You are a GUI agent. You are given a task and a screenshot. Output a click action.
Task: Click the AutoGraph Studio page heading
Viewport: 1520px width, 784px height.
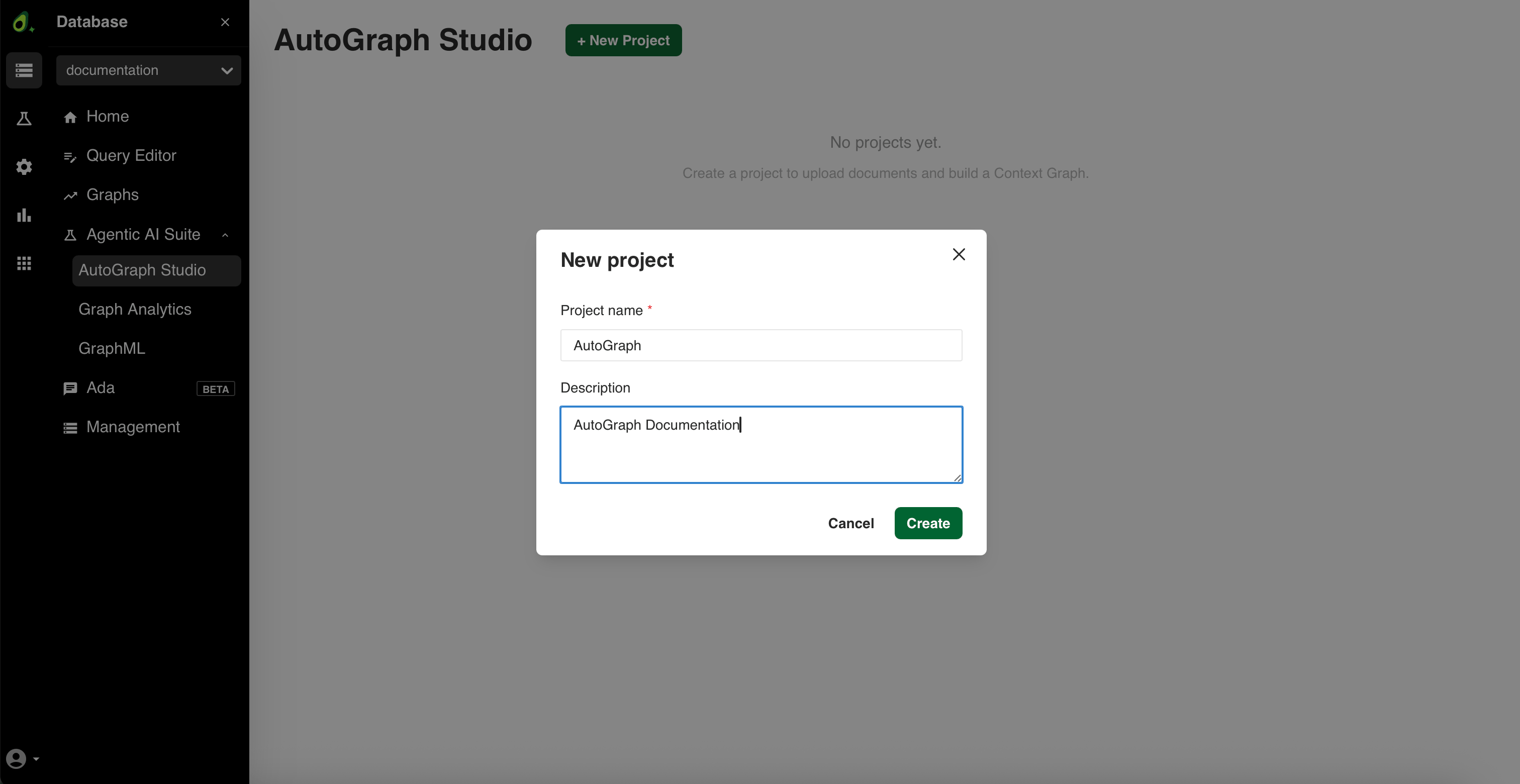coord(403,40)
